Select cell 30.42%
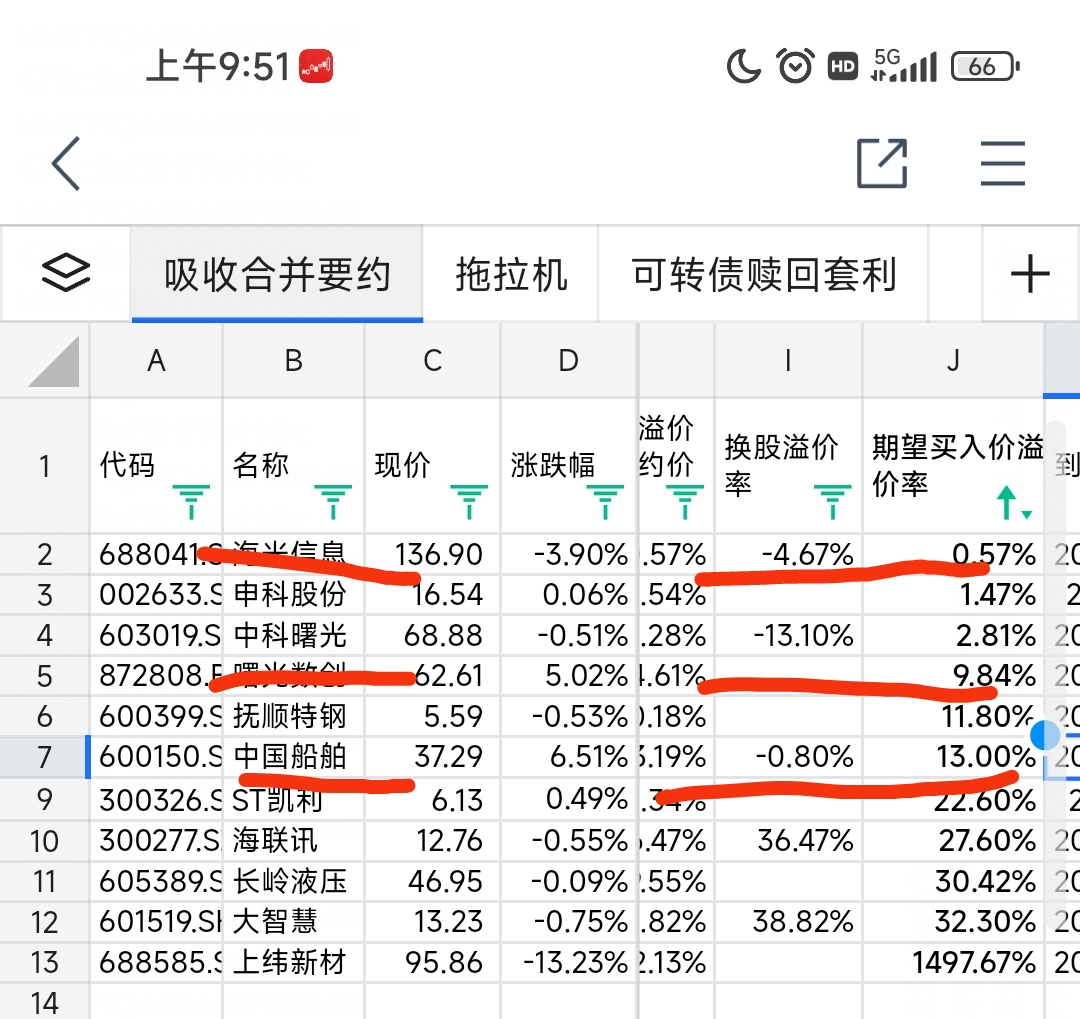Image resolution: width=1080 pixels, height=1019 pixels. [x=953, y=881]
